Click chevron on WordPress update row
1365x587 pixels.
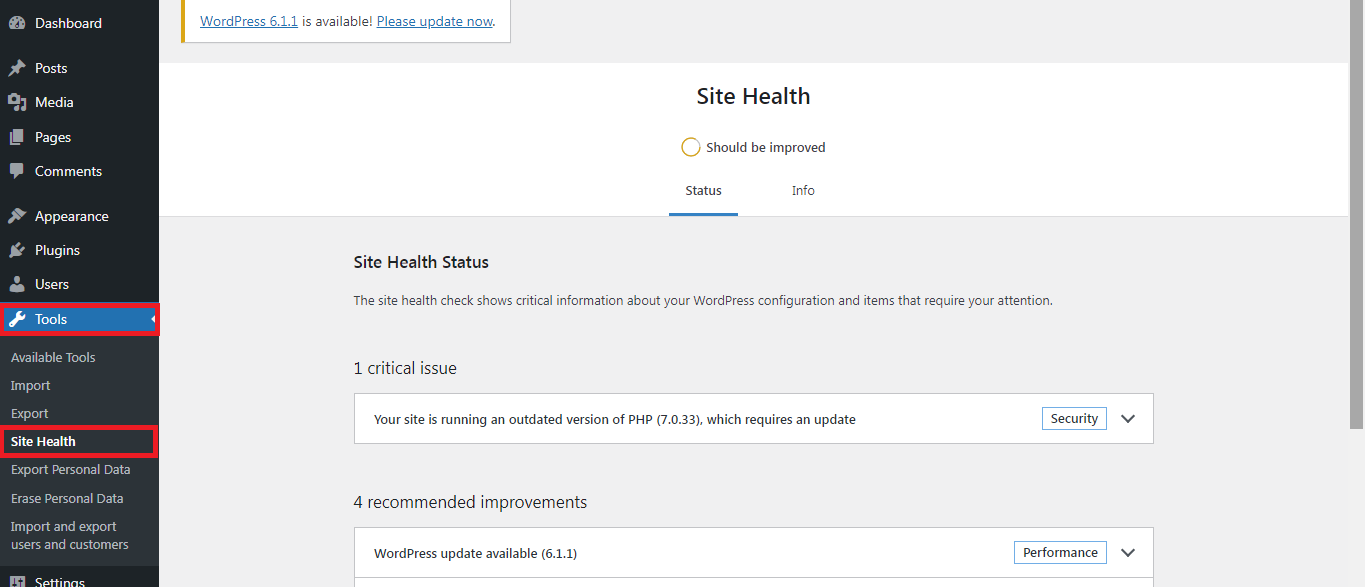click(1128, 553)
